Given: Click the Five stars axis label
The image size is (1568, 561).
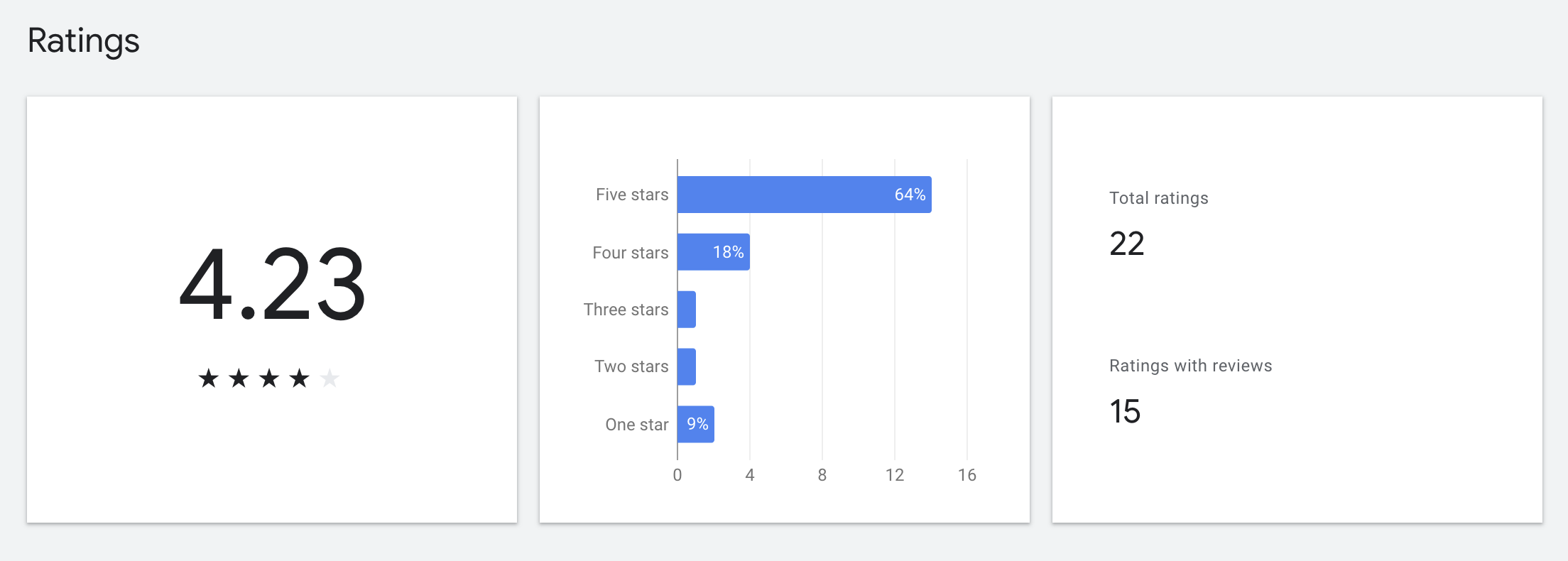Looking at the screenshot, I should tap(632, 195).
